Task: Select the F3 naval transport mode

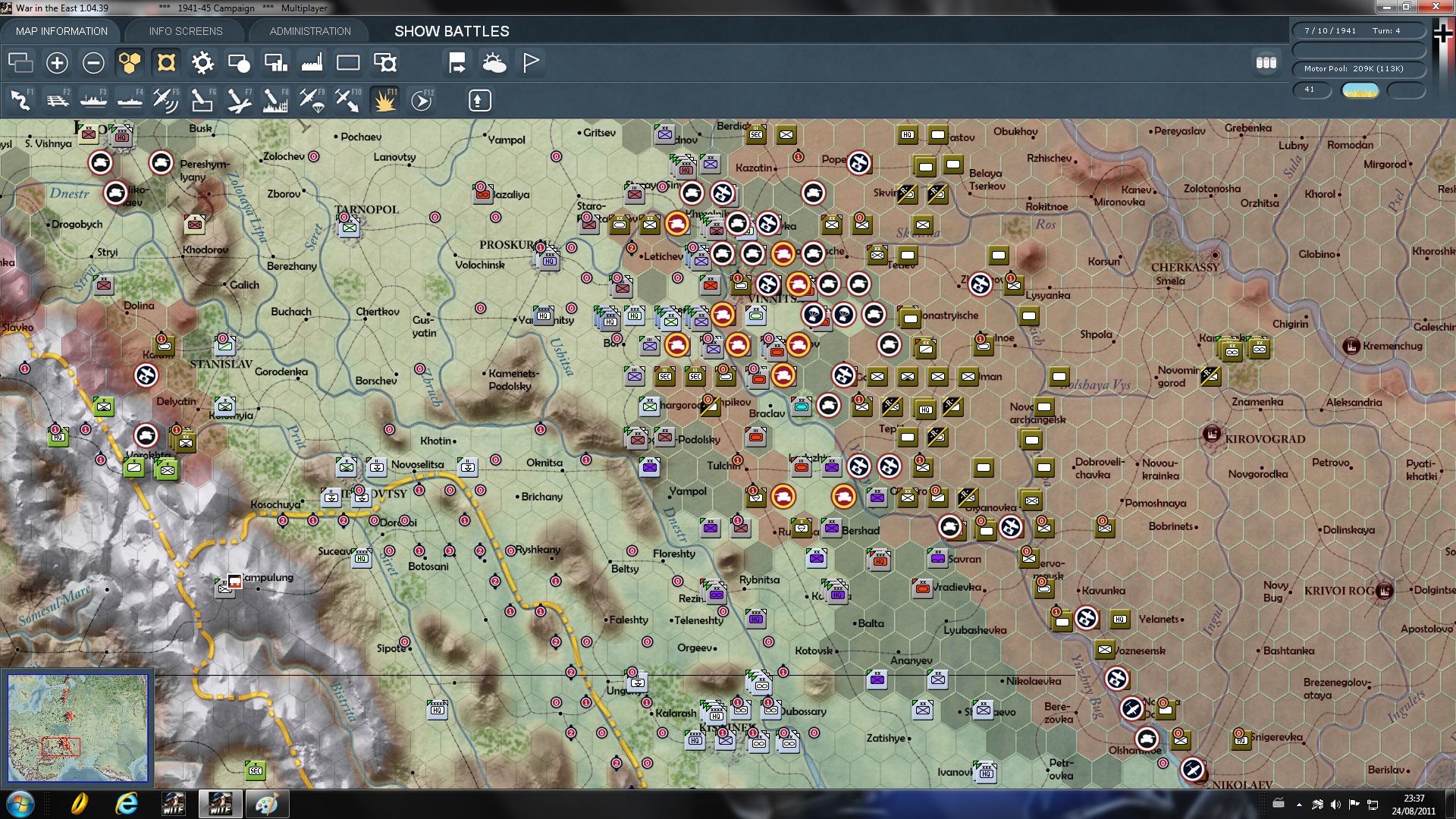Action: [93, 100]
